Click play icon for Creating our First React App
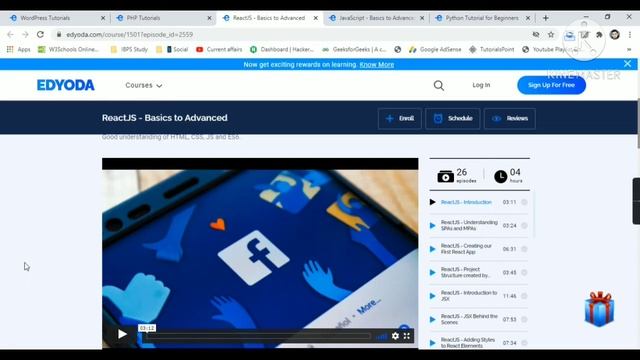The image size is (640, 360). pos(433,249)
